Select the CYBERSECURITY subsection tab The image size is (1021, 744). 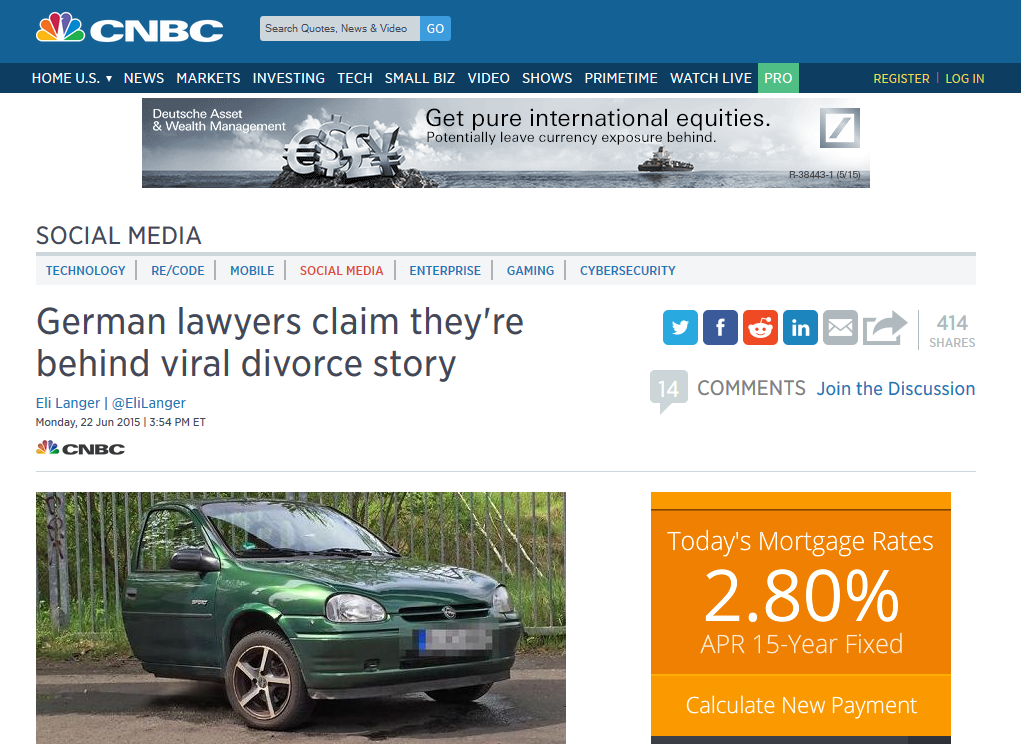[x=627, y=270]
